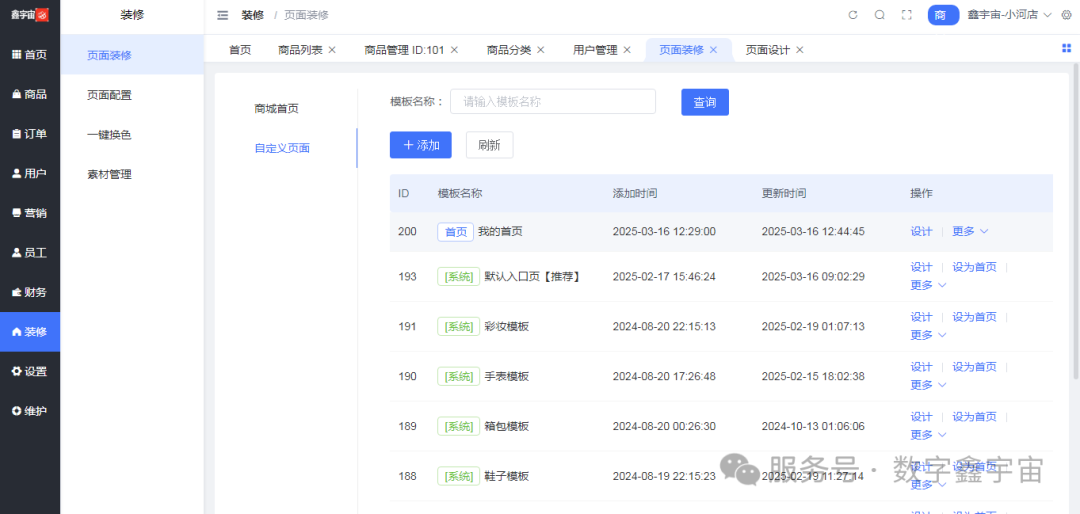Open gear settings icon in header
Screen dimensions: 1080x514
point(1066,15)
